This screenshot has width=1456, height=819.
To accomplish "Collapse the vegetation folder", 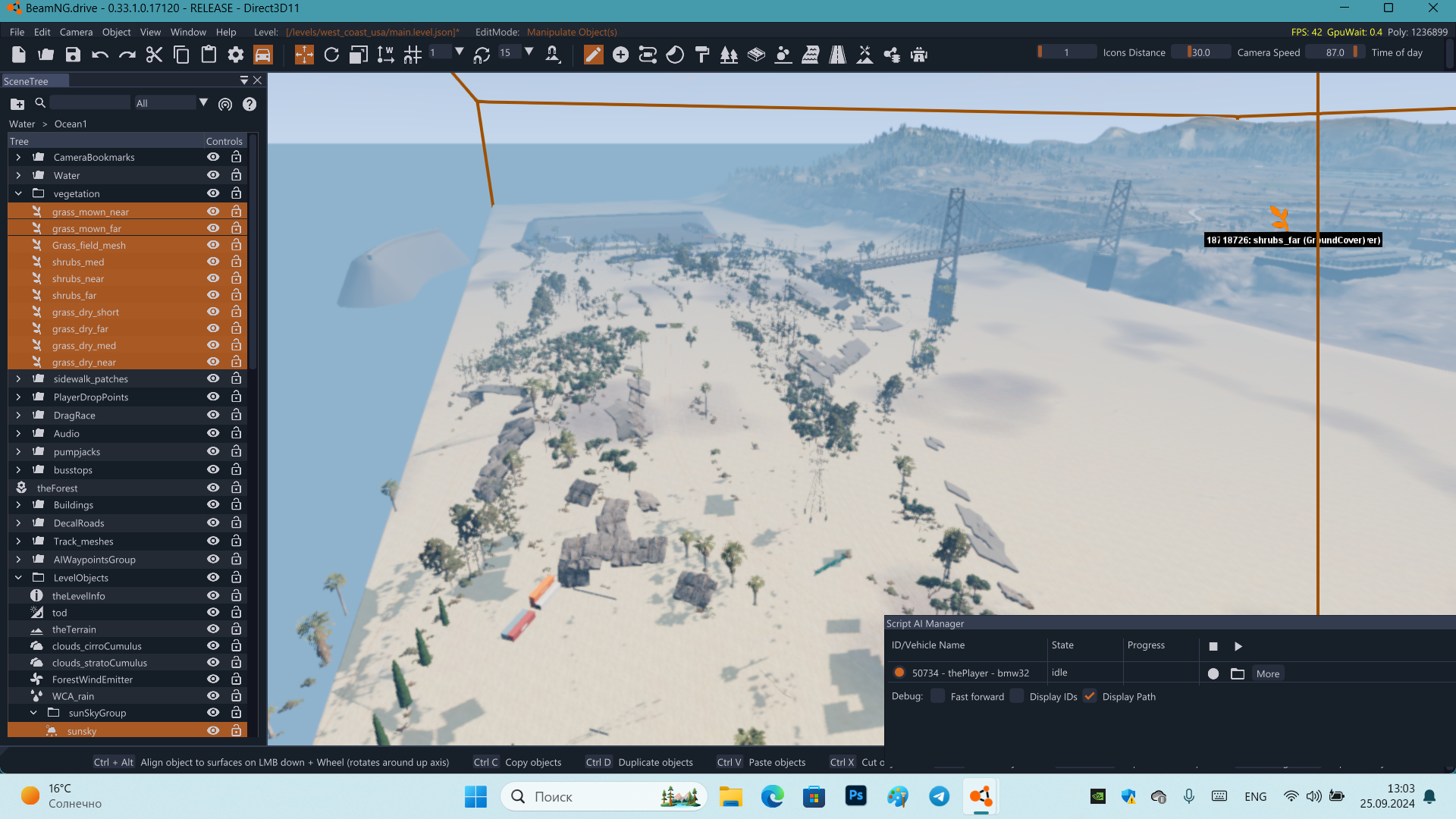I will (18, 193).
